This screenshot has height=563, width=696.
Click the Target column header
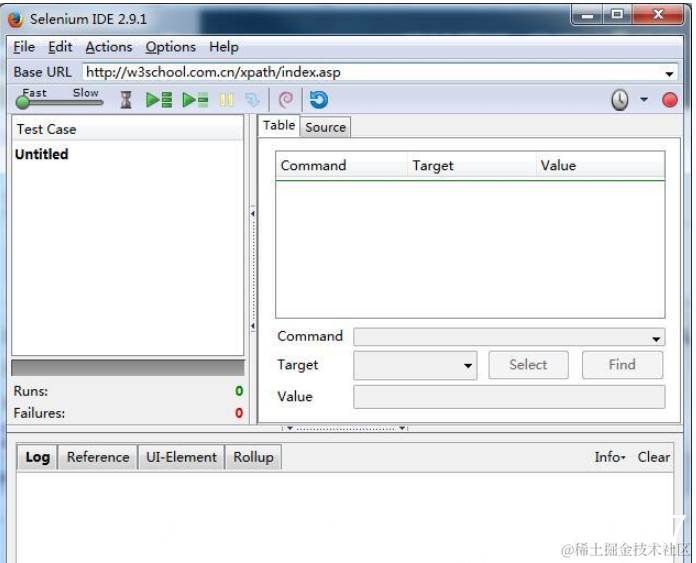(x=471, y=166)
